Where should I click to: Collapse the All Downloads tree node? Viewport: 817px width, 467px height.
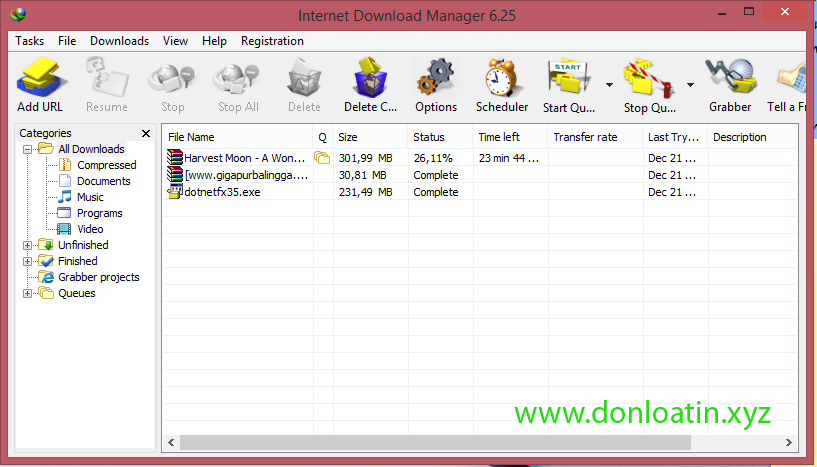click(x=28, y=149)
